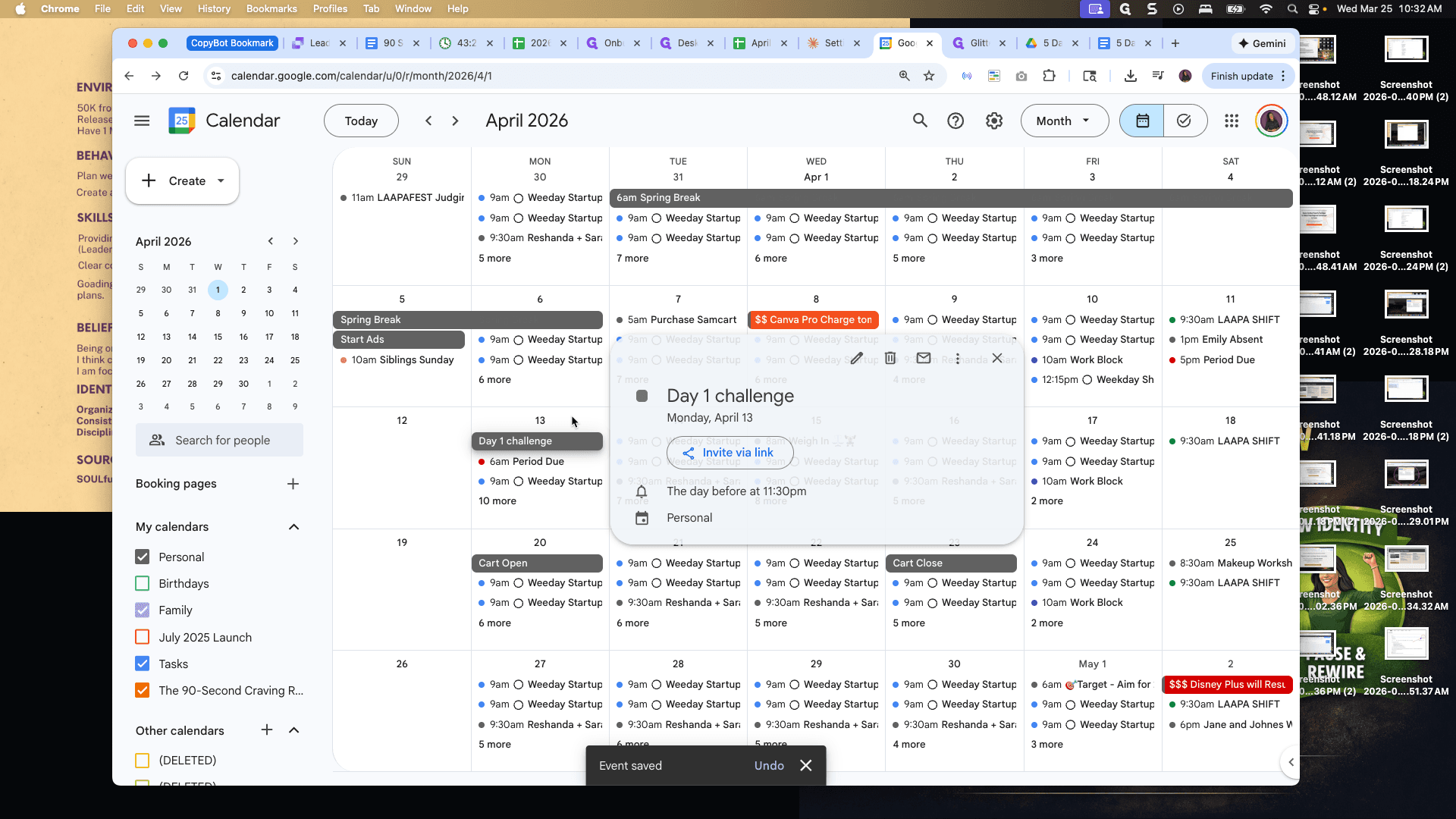Advance mini calendar to next month

tap(296, 241)
